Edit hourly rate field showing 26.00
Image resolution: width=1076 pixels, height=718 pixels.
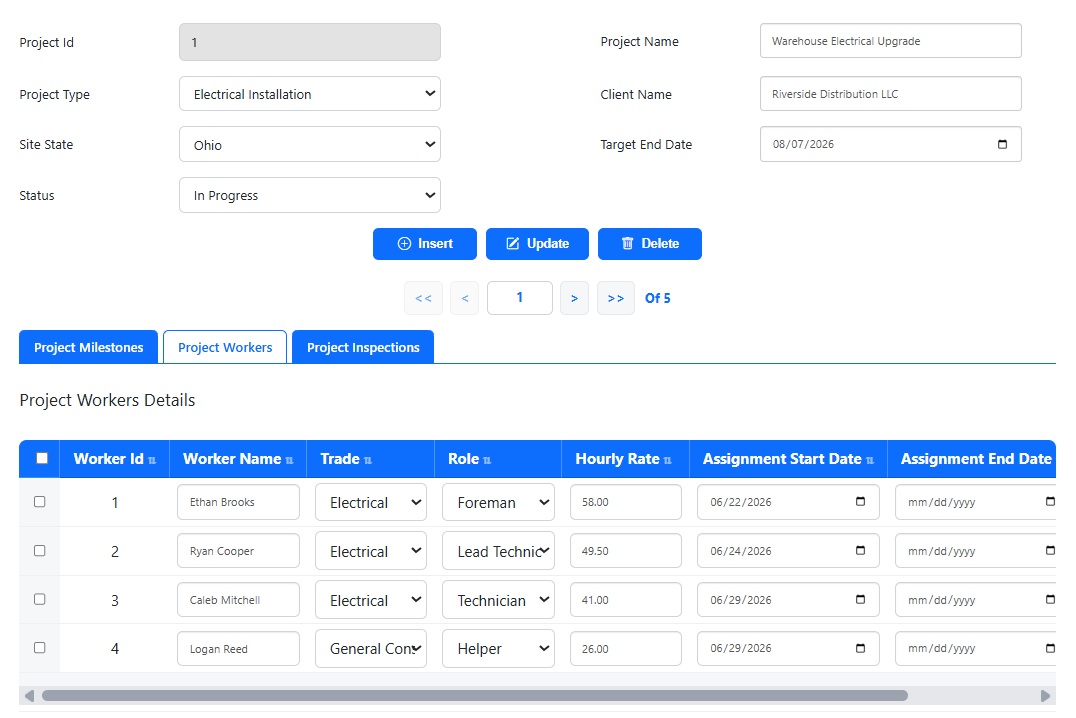pos(626,649)
